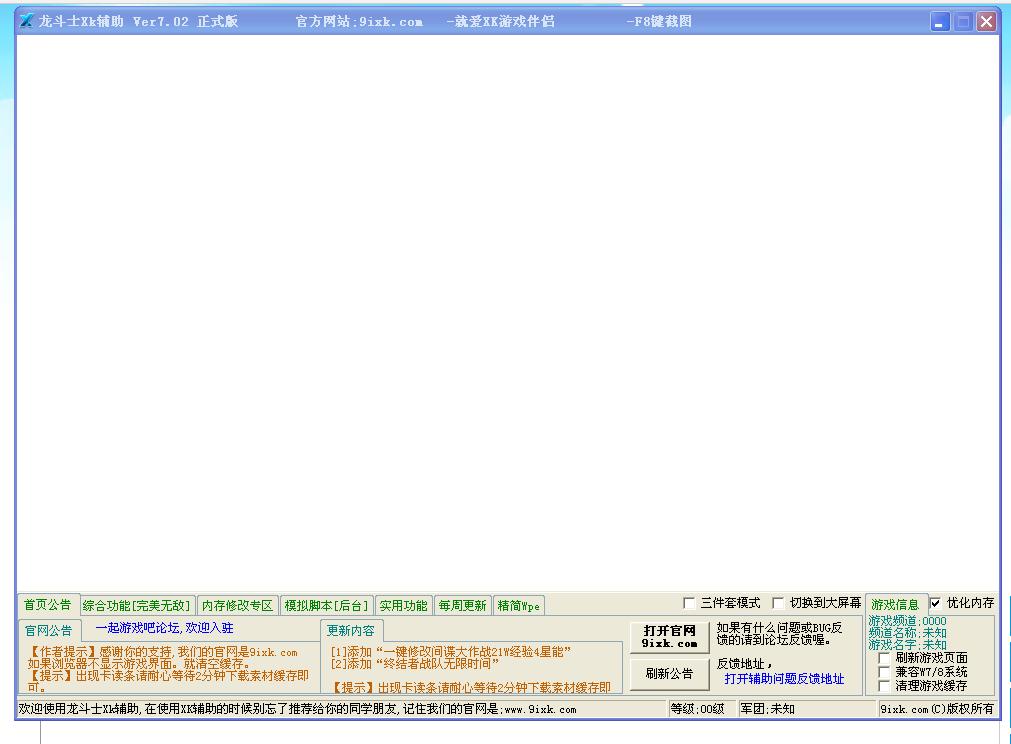The image size is (1011, 744).
Task: Switch to the 首页公告 tab
Action: coord(48,605)
